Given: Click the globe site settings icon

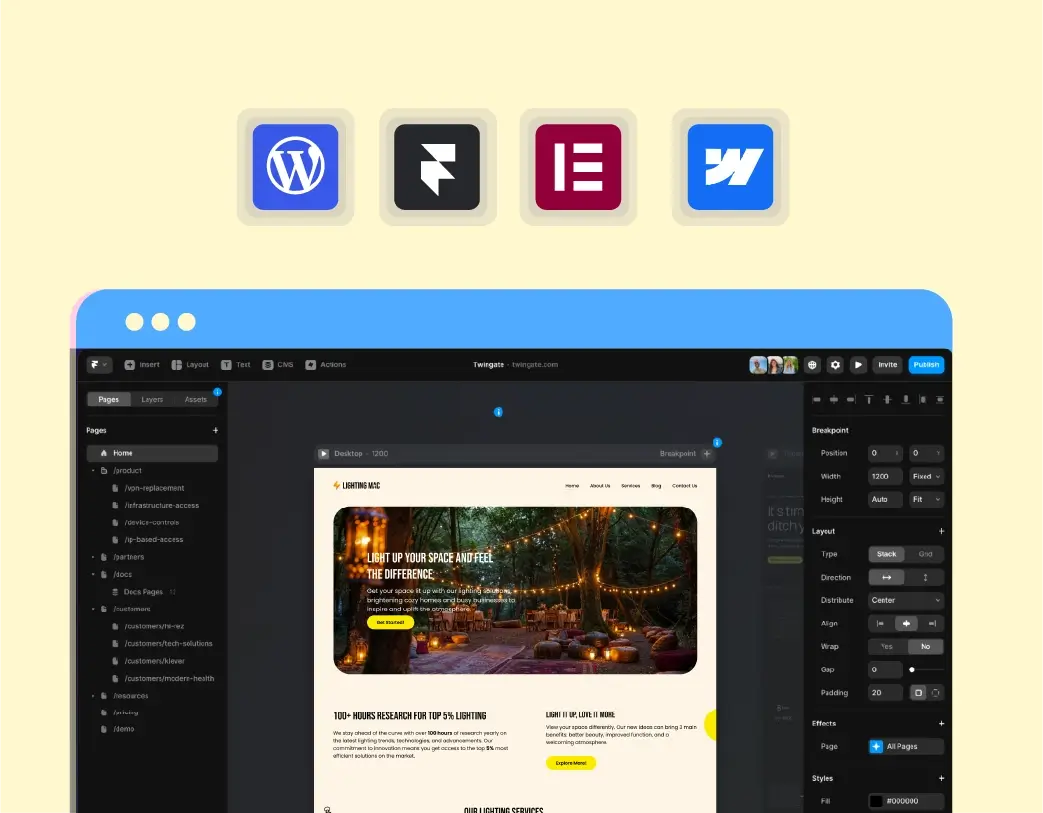Looking at the screenshot, I should click(x=812, y=365).
